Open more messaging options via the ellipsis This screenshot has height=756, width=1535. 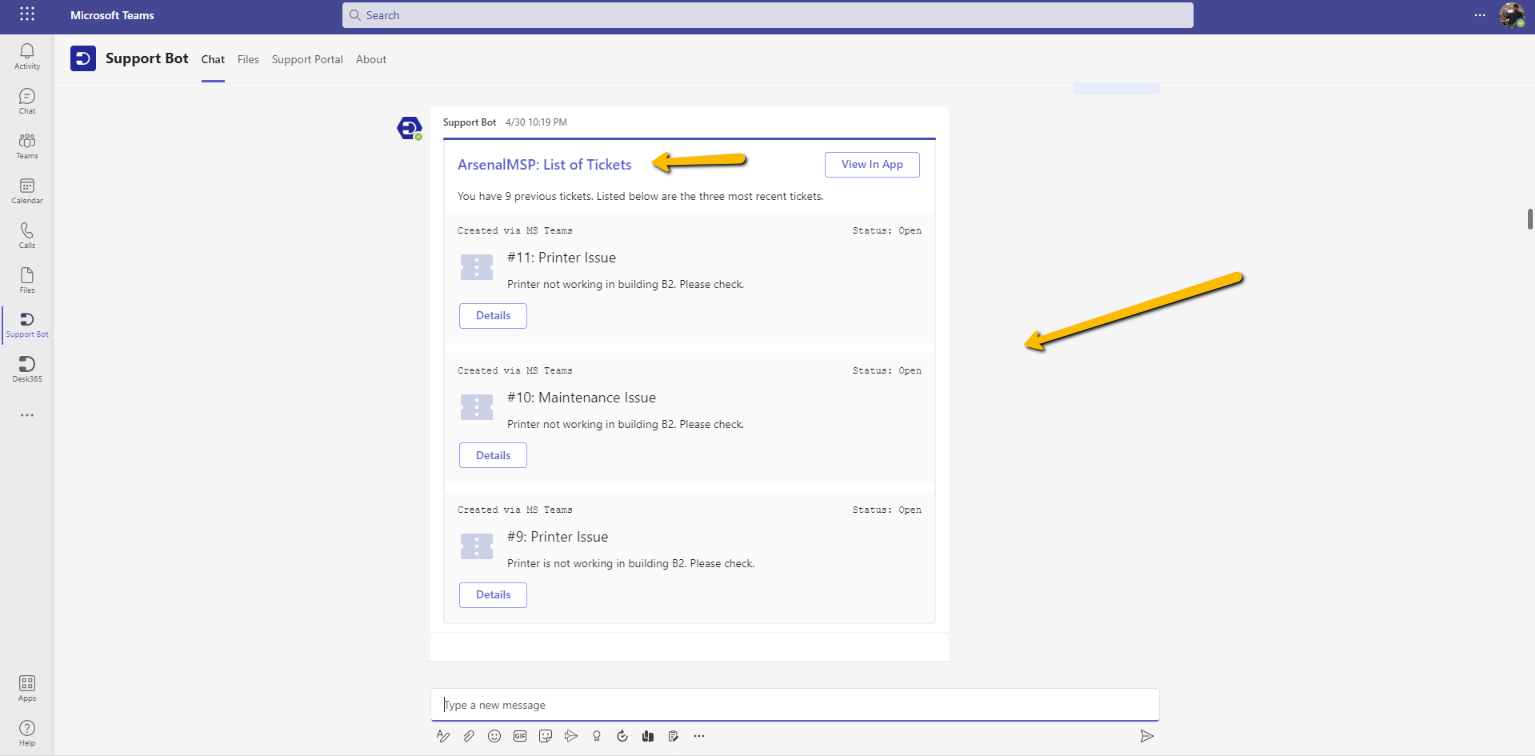point(698,735)
